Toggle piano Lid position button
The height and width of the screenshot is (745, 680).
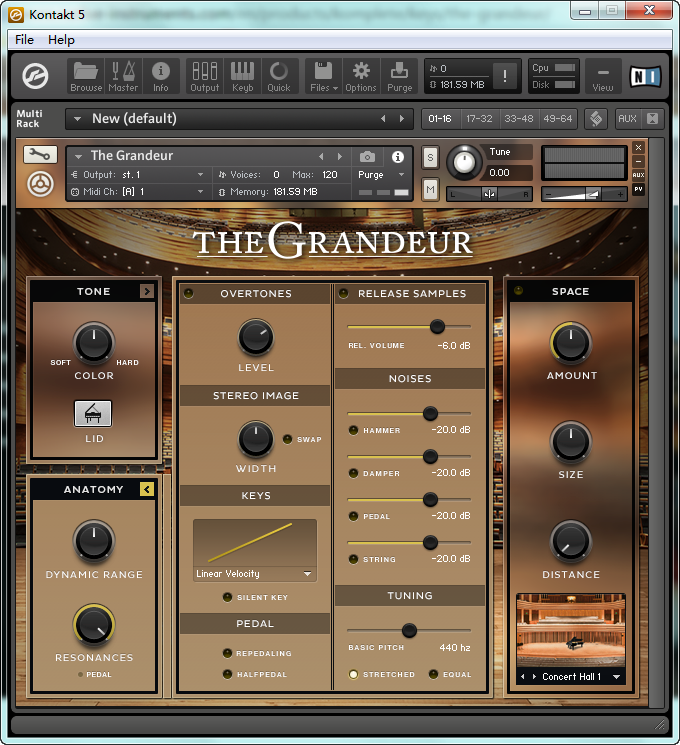[x=93, y=413]
